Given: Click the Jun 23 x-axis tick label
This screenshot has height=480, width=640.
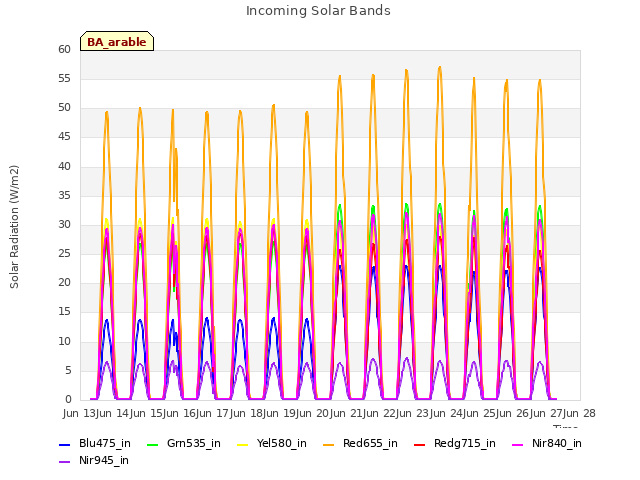Looking at the screenshot, I should click(413, 413).
